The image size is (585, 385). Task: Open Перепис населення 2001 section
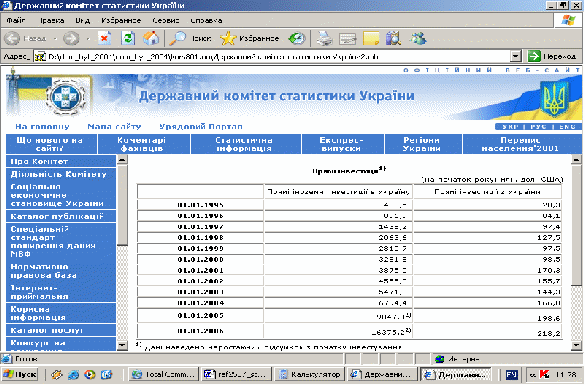522,144
